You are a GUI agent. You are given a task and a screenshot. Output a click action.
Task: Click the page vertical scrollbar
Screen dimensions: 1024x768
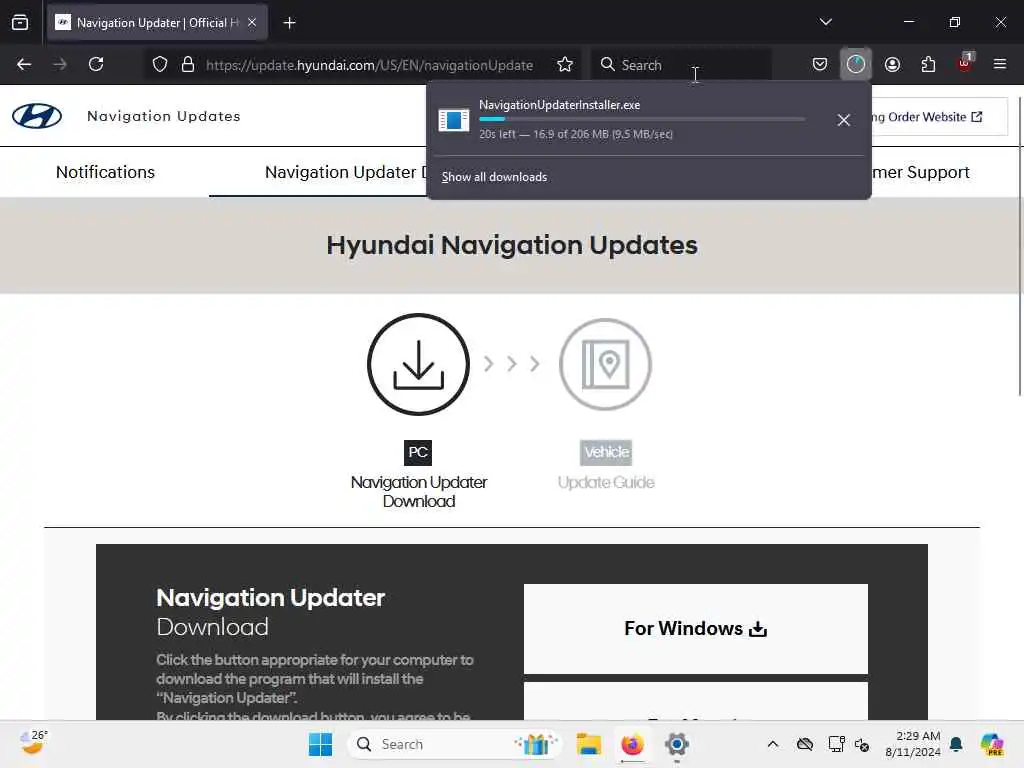[x=1020, y=247]
